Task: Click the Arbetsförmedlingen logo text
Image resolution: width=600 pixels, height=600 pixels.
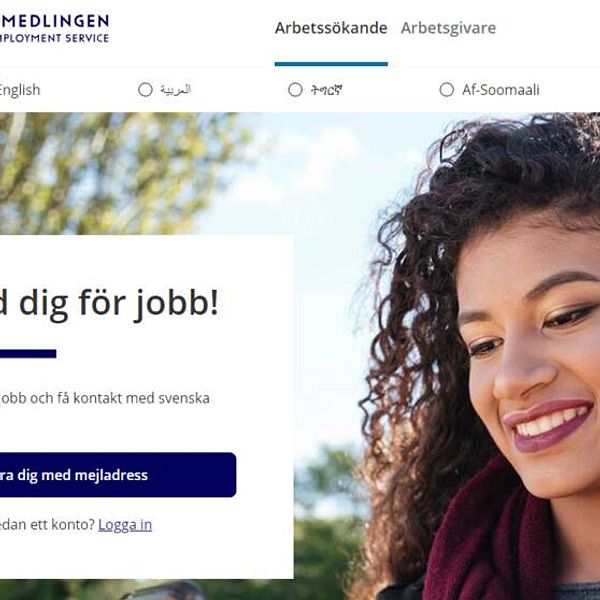Action: (54, 21)
